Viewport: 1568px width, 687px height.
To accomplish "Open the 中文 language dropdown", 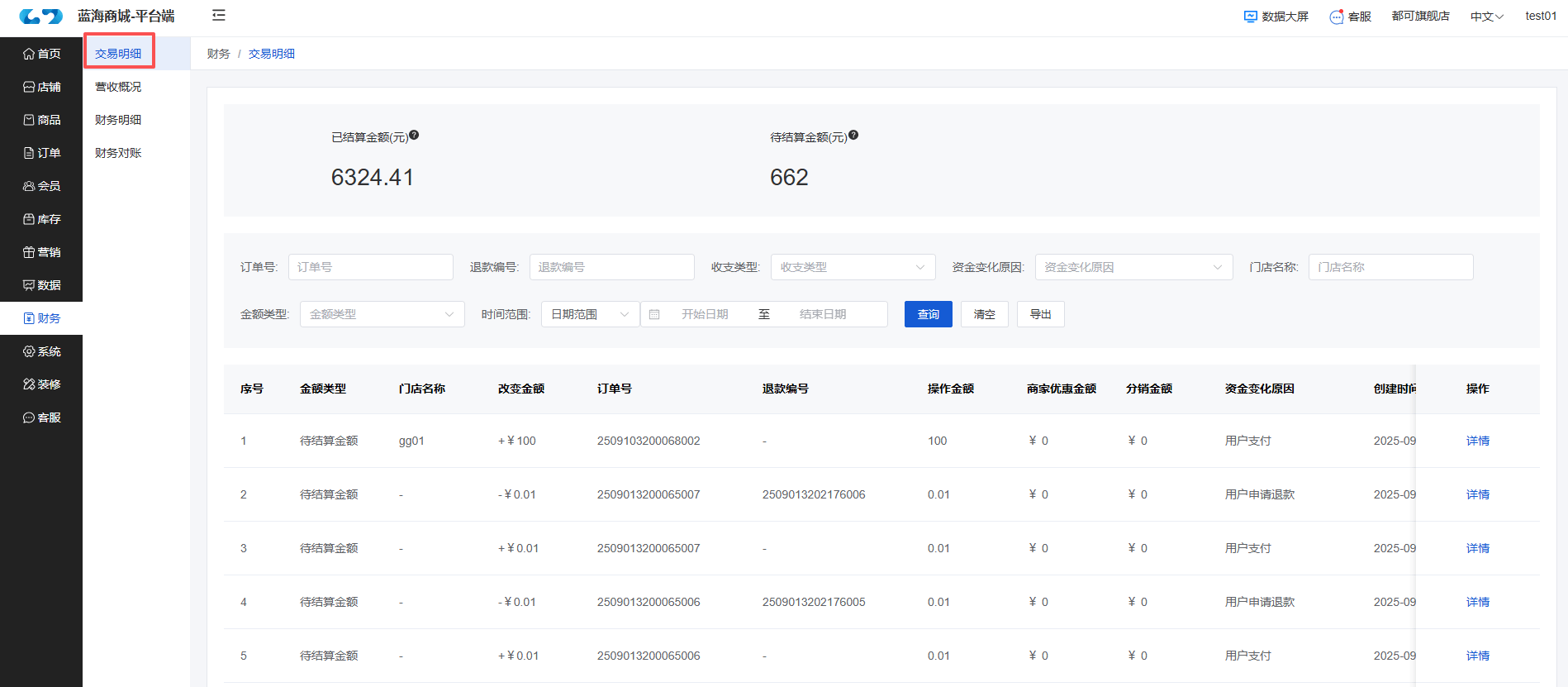I will pos(1486,17).
